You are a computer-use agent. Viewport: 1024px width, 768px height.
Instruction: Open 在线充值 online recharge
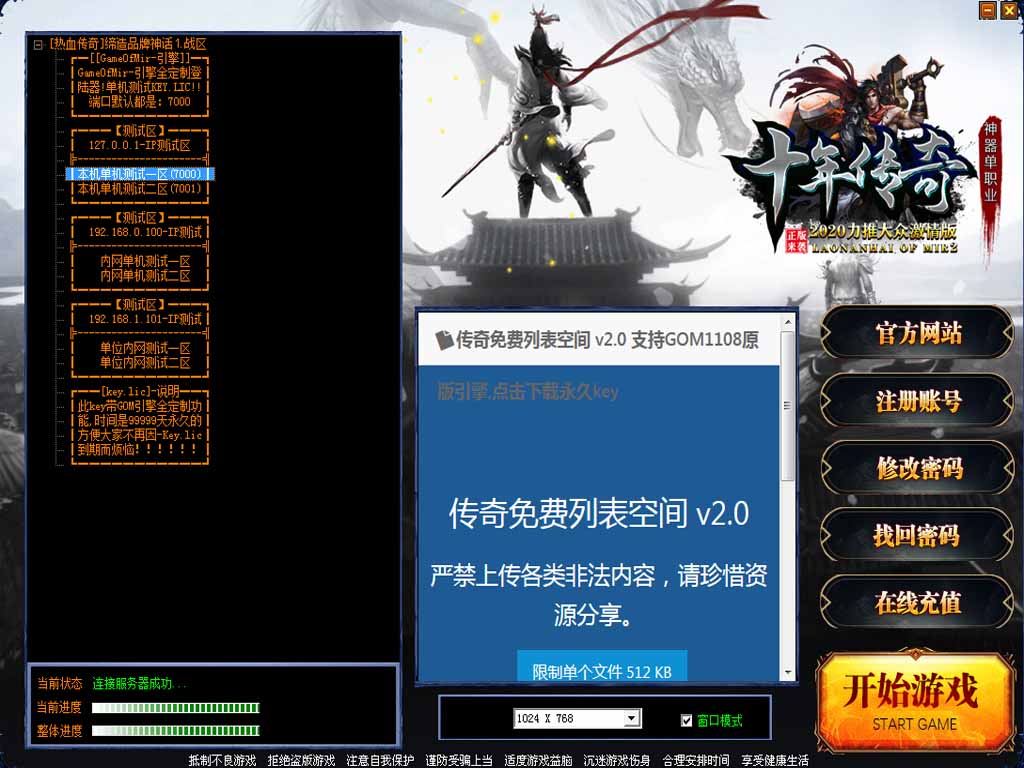[x=918, y=603]
